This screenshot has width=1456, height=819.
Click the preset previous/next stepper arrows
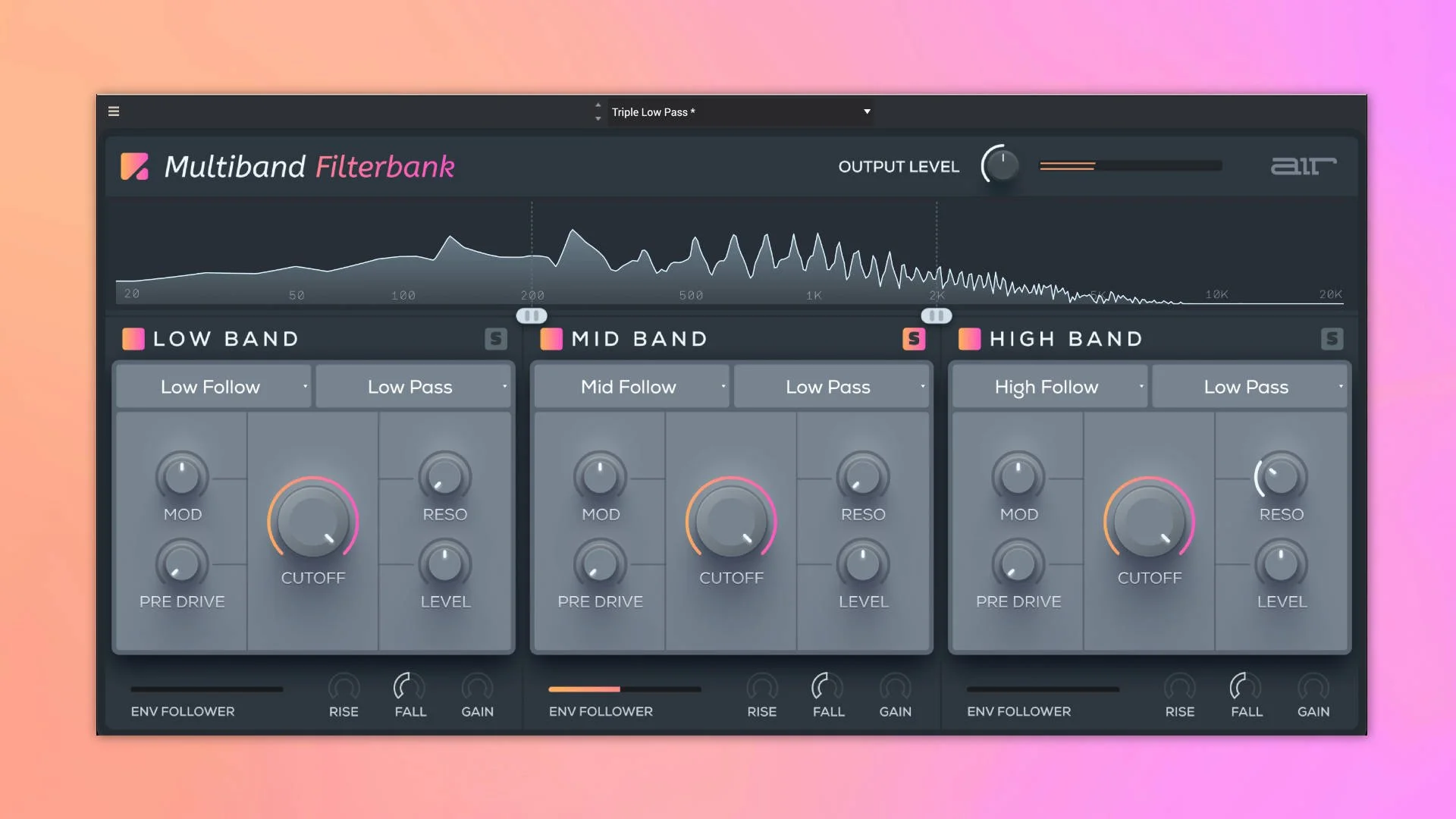(x=598, y=111)
